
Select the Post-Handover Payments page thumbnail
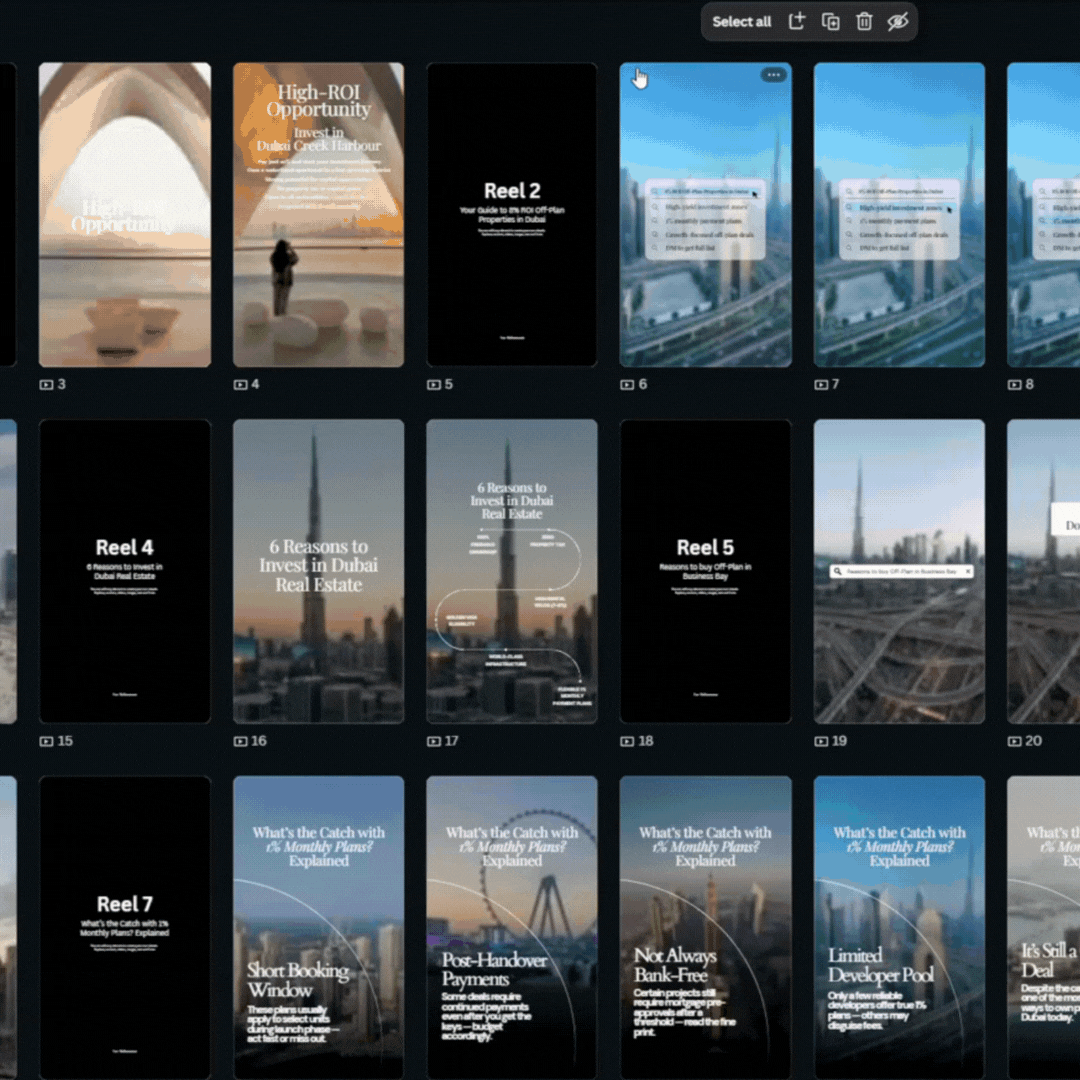coord(512,928)
